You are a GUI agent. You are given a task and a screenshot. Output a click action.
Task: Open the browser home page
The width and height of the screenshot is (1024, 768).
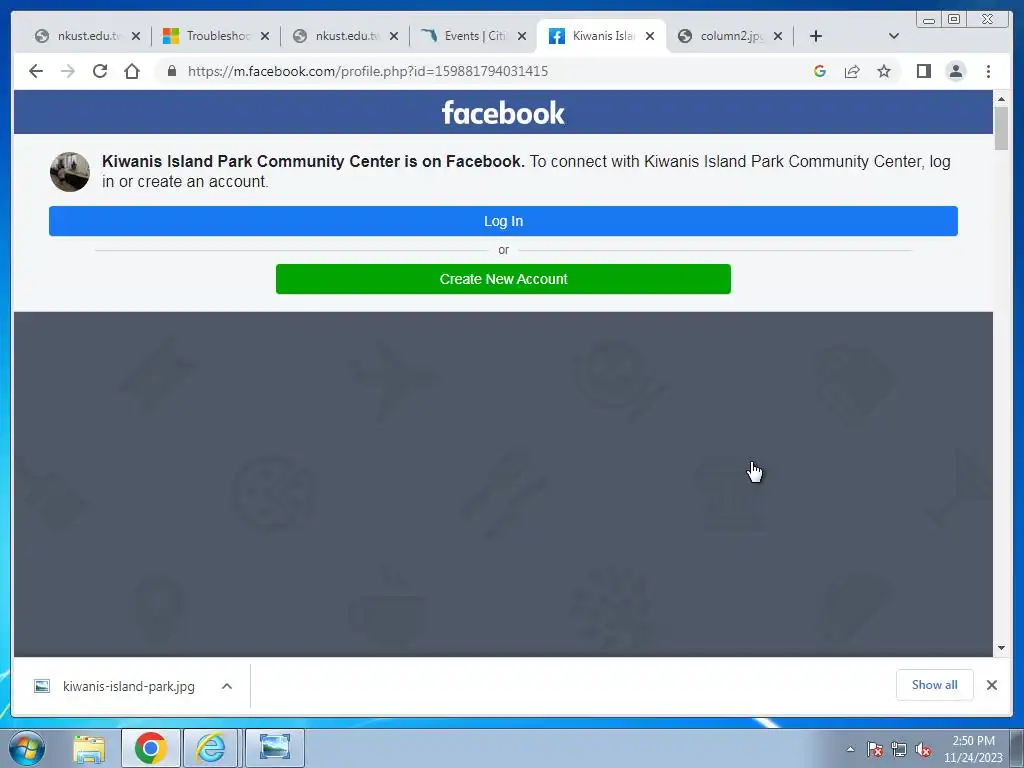point(132,71)
